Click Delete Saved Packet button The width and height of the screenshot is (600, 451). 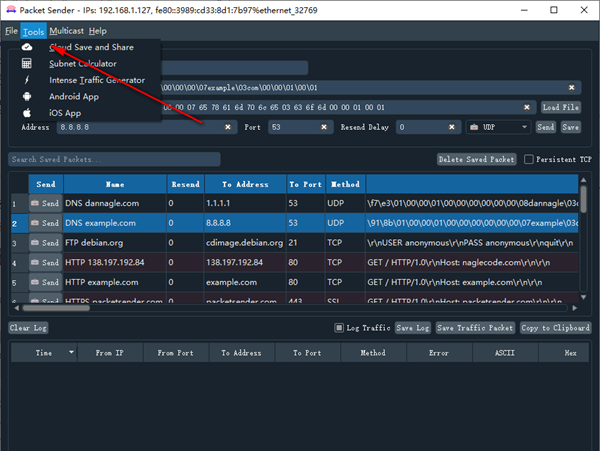click(476, 160)
